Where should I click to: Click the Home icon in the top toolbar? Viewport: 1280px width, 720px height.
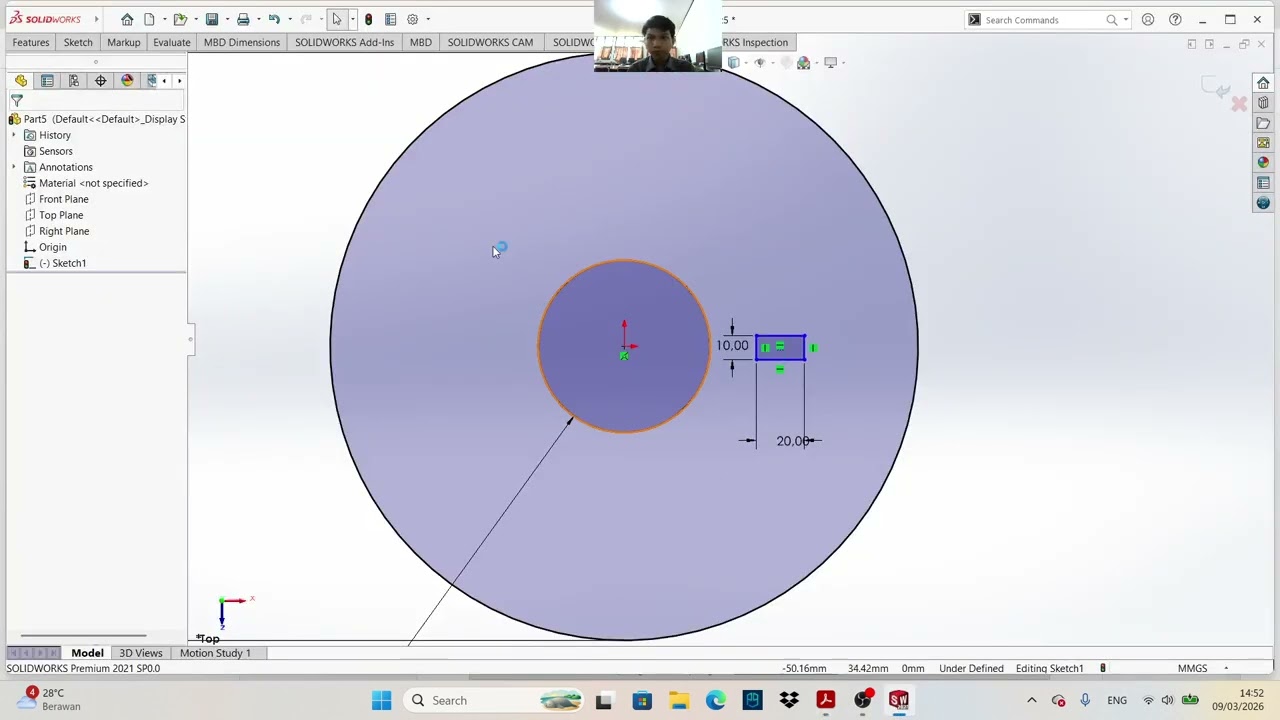coord(127,19)
